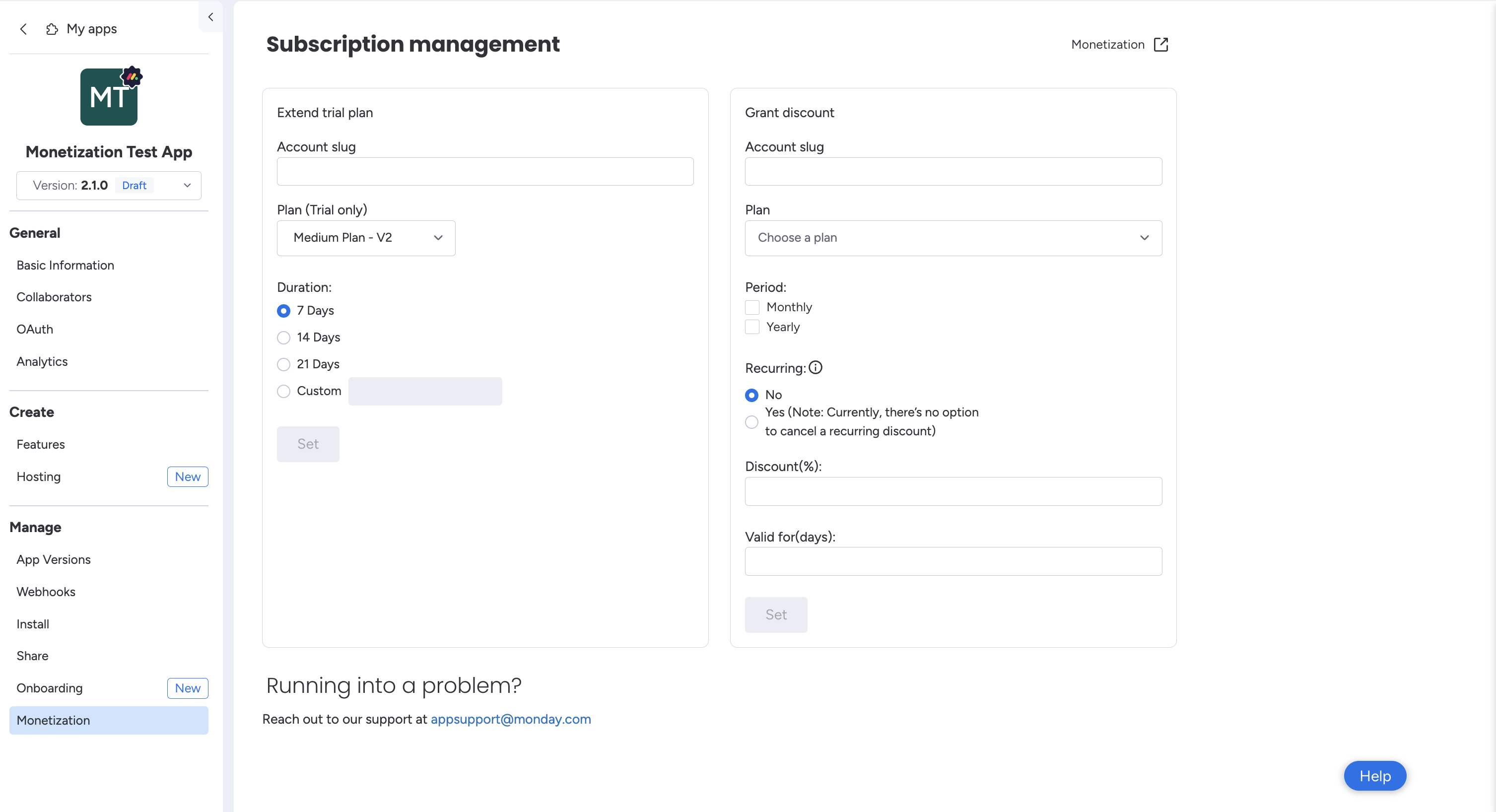The height and width of the screenshot is (812, 1496).
Task: Click the MT app logo thumbnail
Action: tap(108, 98)
